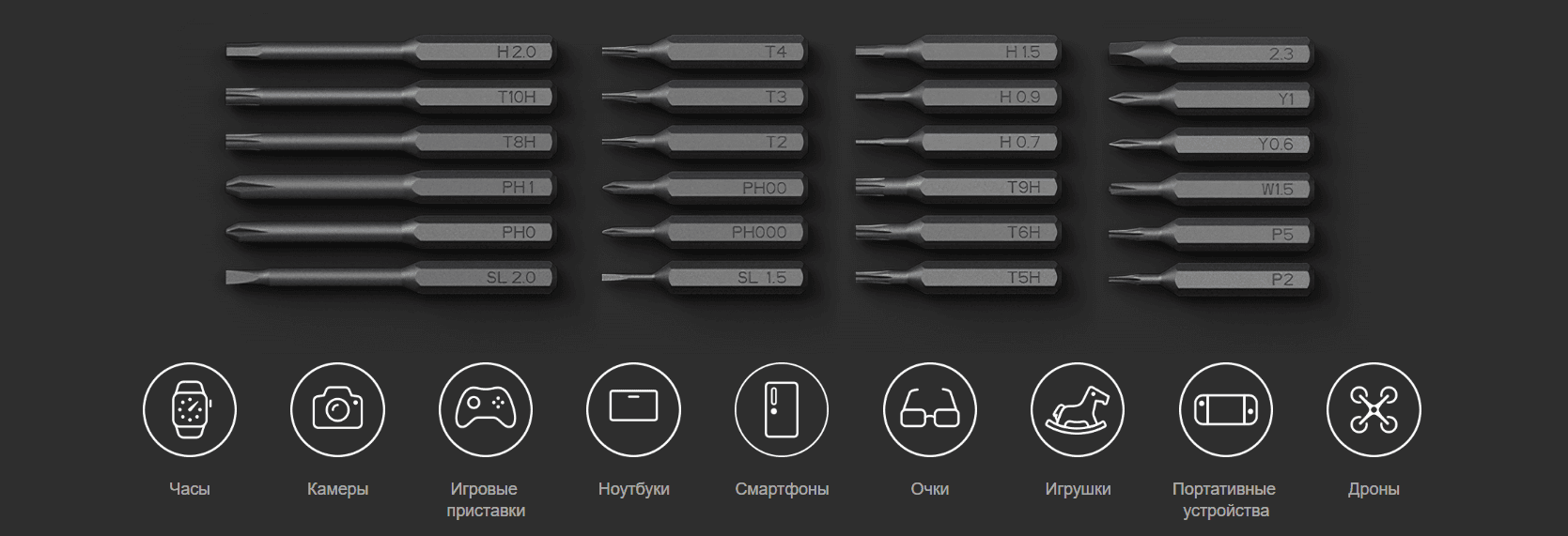
Task: Click the smartwatch icon
Action: click(x=190, y=410)
